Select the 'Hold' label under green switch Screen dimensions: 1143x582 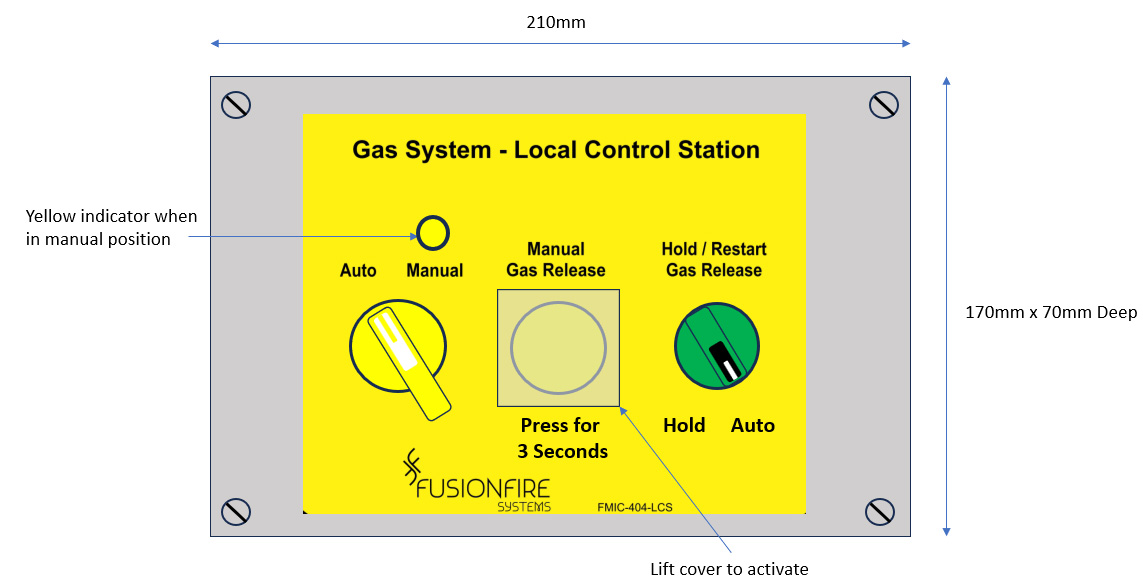684,425
